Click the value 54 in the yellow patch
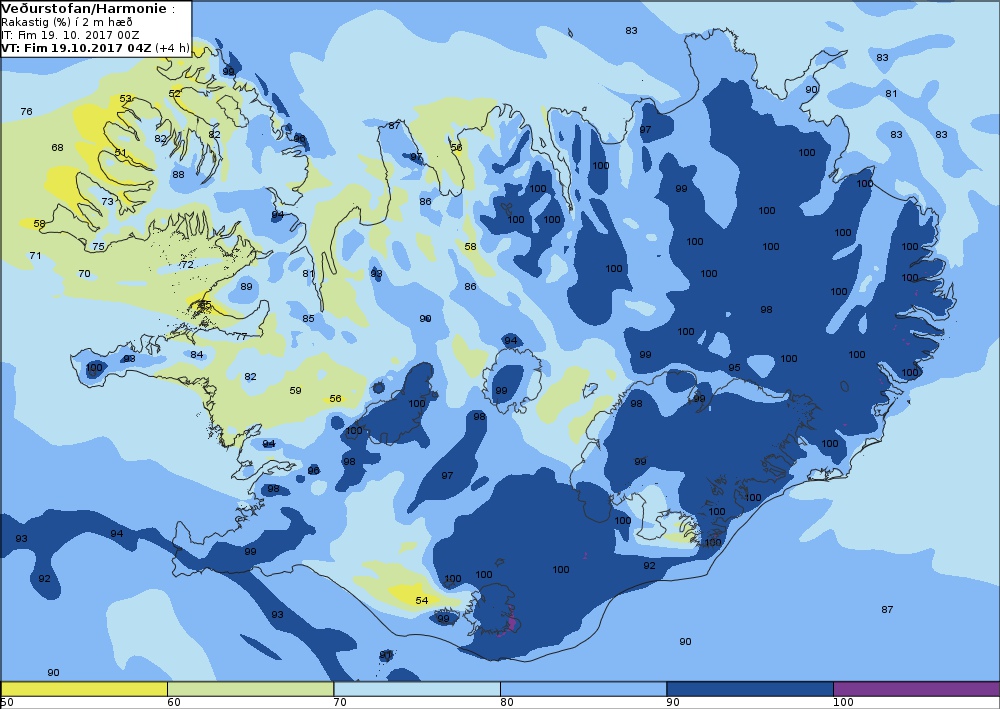Image resolution: width=1000 pixels, height=709 pixels. pos(422,600)
